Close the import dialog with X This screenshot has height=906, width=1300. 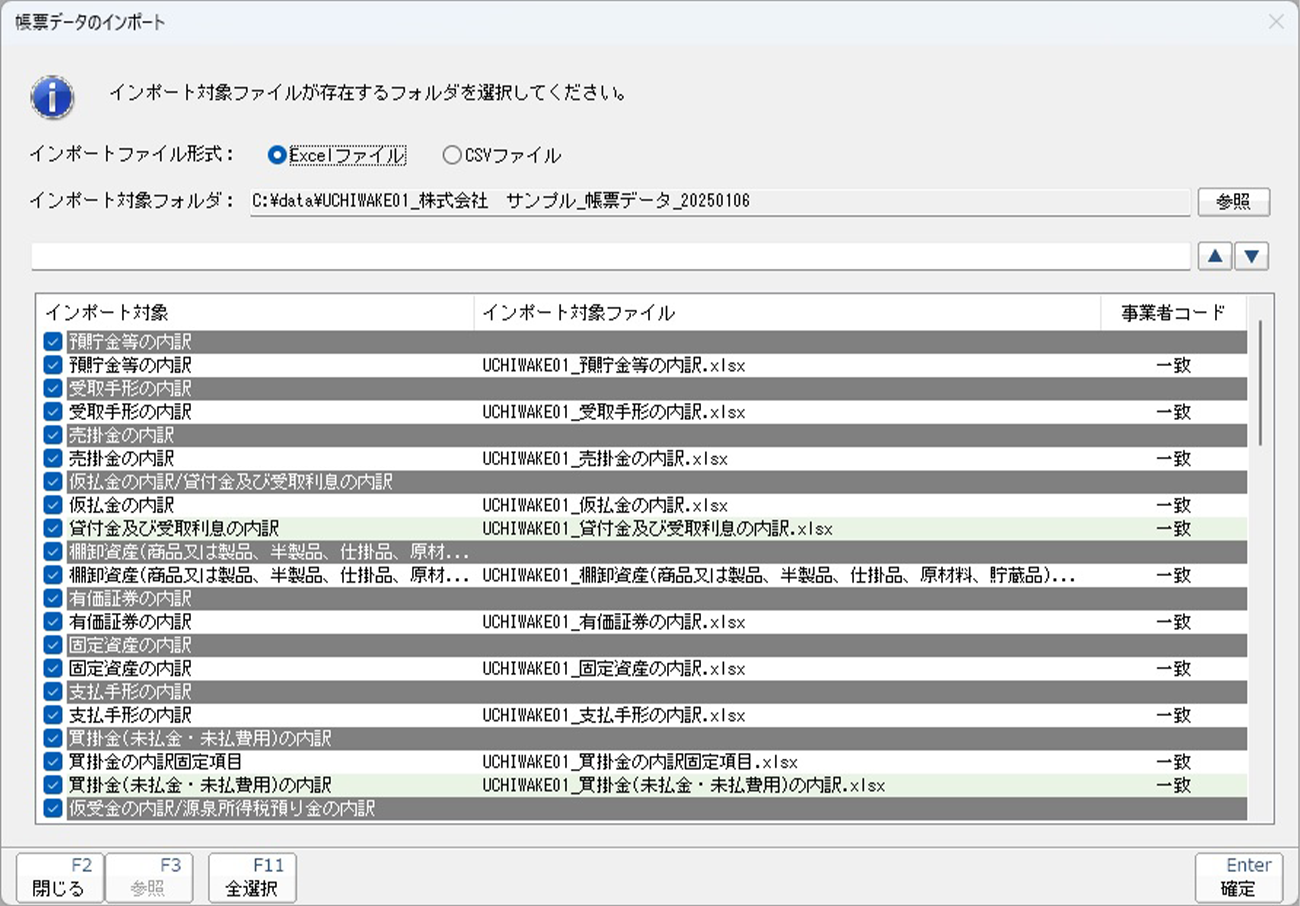(1276, 22)
